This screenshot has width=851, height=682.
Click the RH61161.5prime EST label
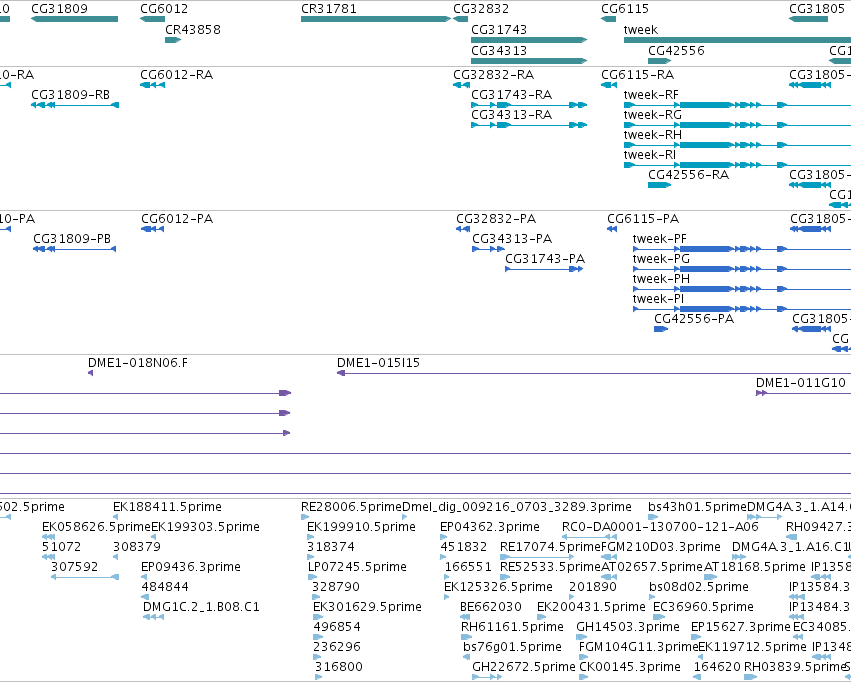pyautogui.click(x=512, y=627)
